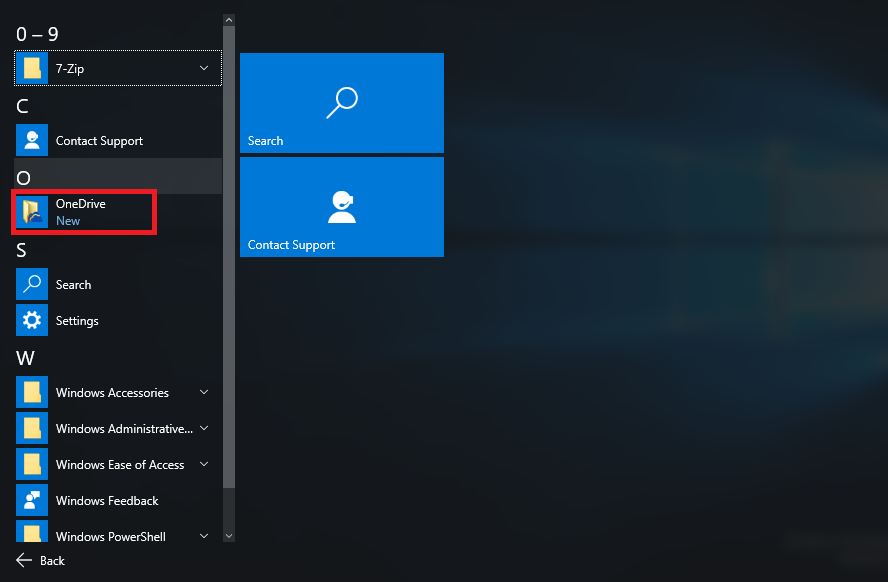Click the S letter group header
888x582 pixels.
21,250
